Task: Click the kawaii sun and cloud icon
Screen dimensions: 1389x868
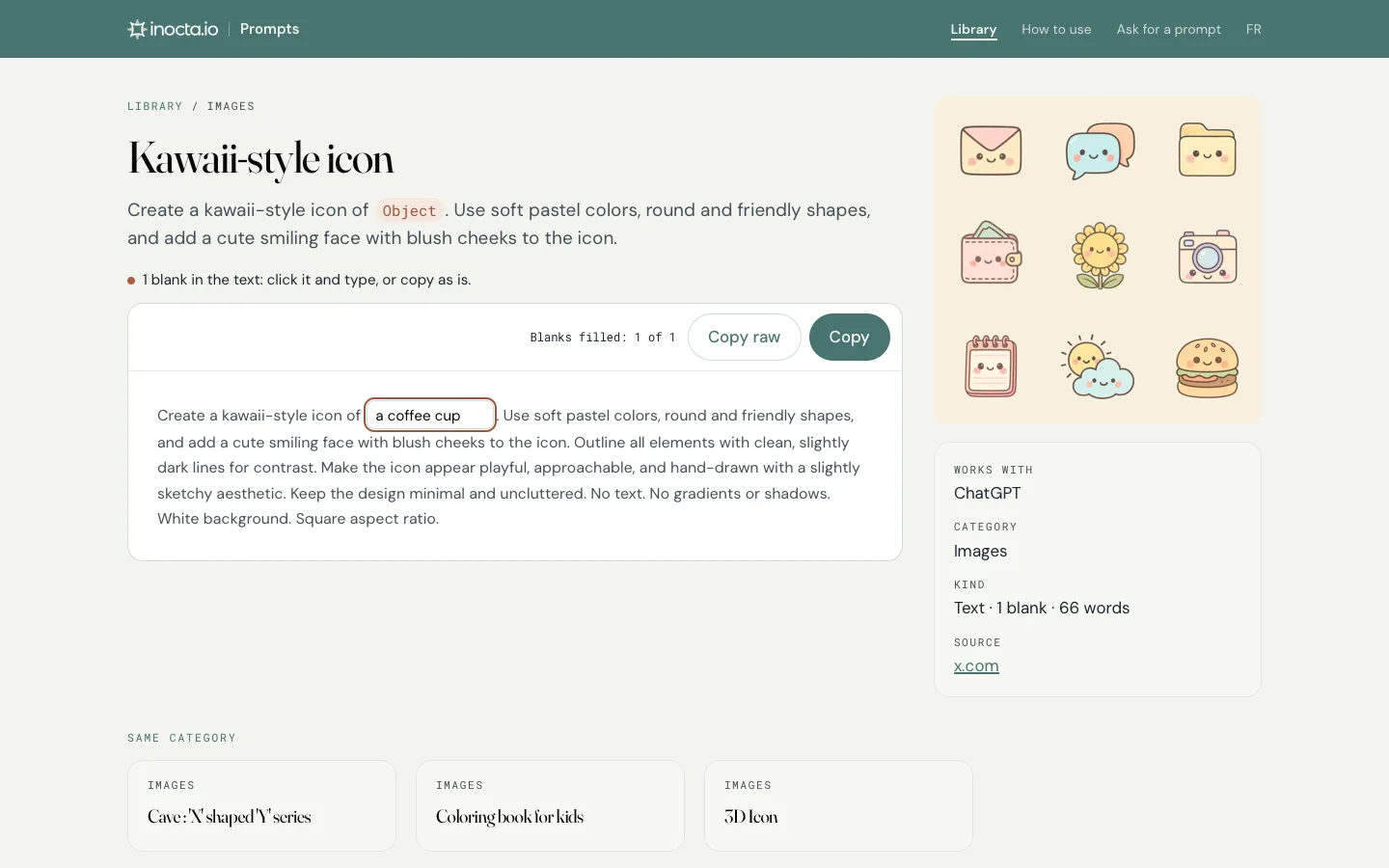Action: 1098,367
